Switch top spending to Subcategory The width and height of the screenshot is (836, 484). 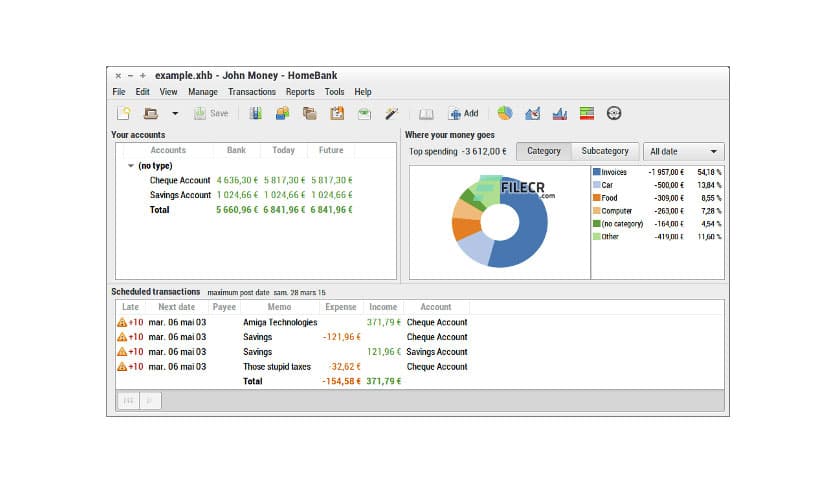tap(605, 151)
